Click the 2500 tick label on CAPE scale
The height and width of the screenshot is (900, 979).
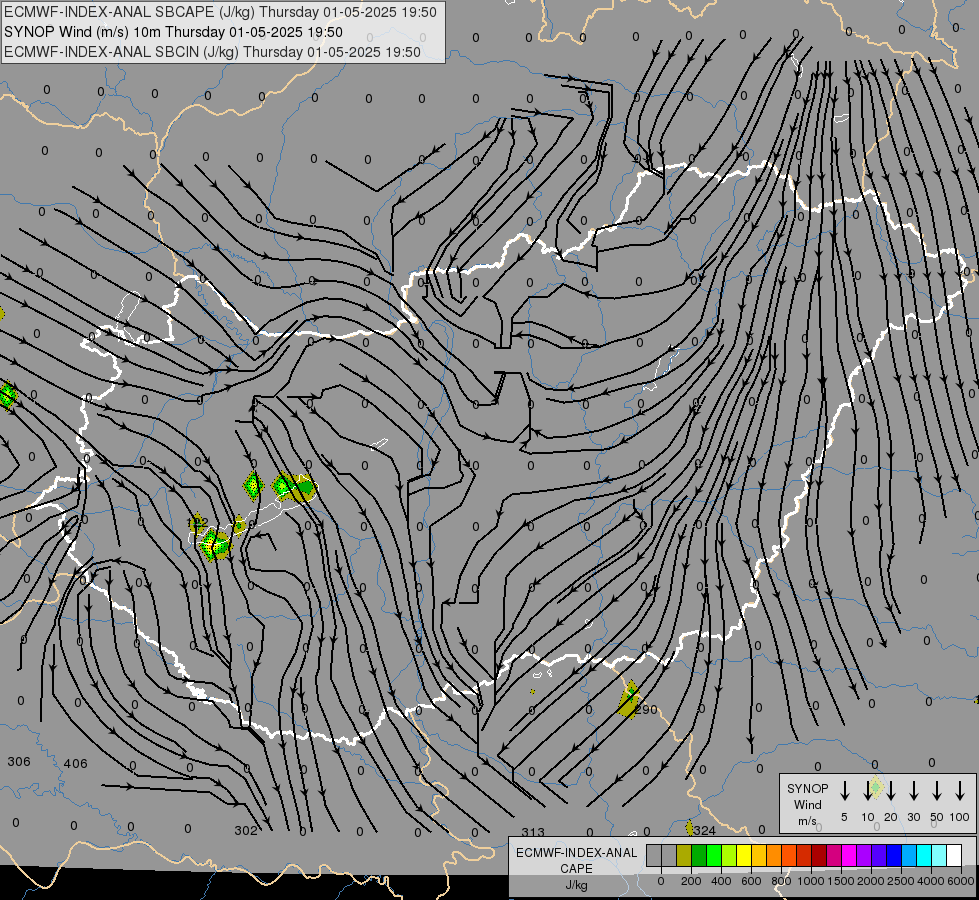tap(901, 881)
